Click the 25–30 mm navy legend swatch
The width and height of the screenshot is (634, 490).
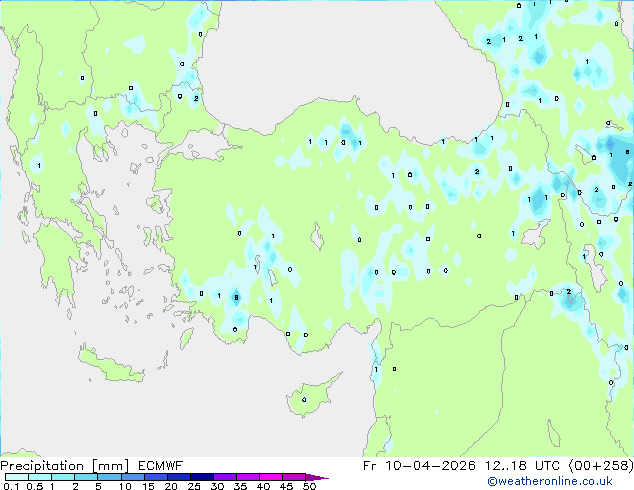click(201, 477)
